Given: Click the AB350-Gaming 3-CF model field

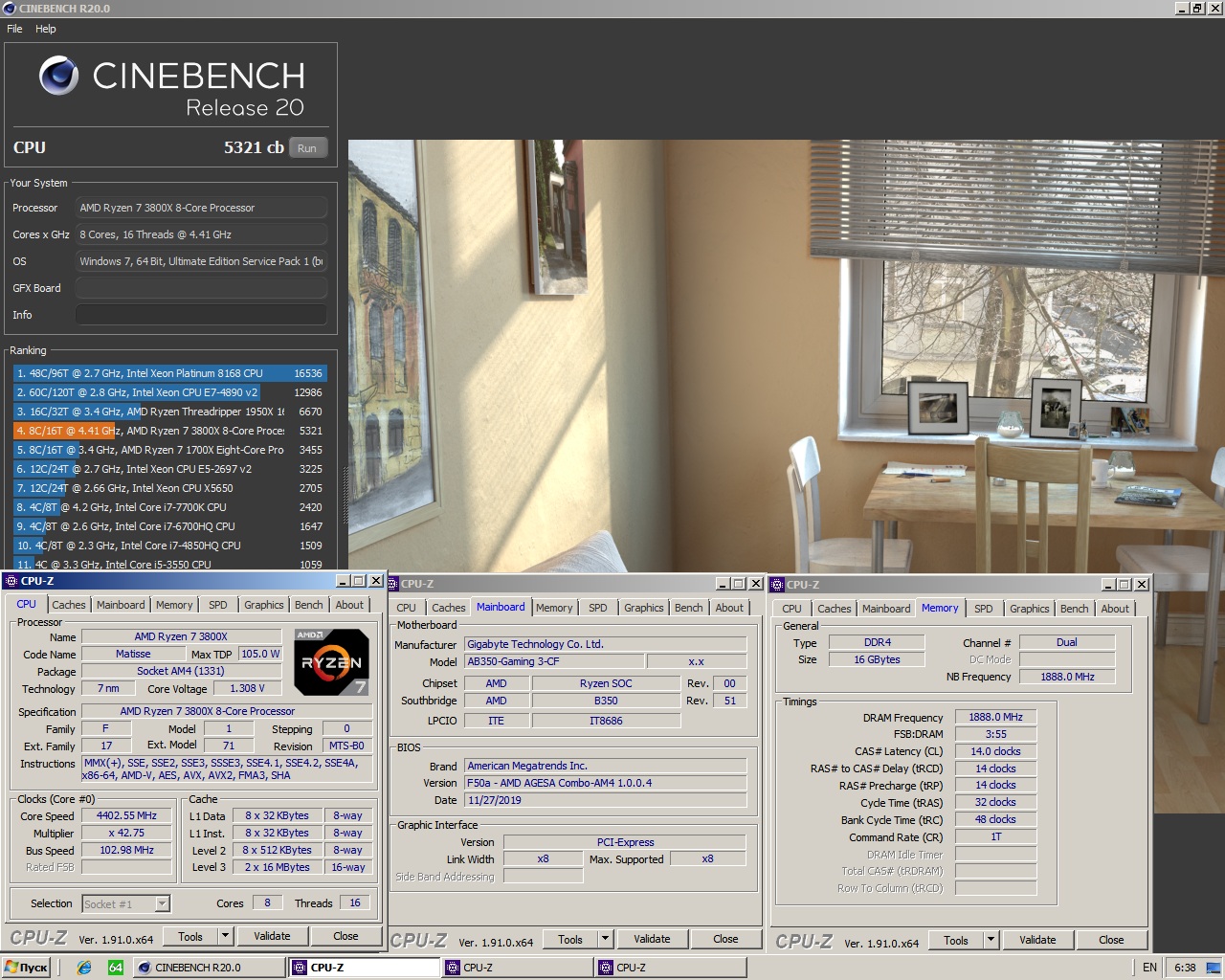Looking at the screenshot, I should (553, 661).
